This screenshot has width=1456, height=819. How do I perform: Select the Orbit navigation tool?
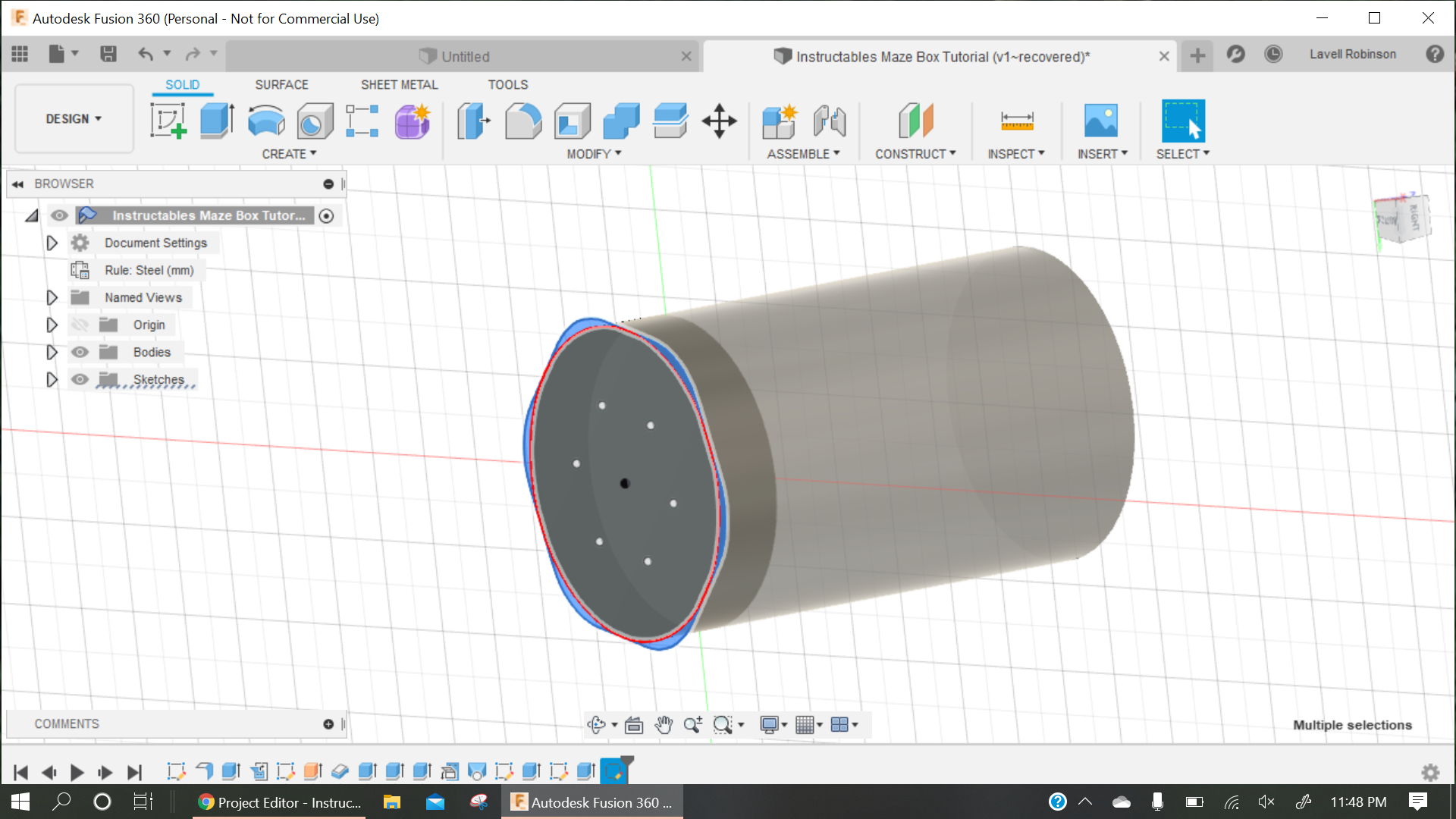(x=597, y=725)
